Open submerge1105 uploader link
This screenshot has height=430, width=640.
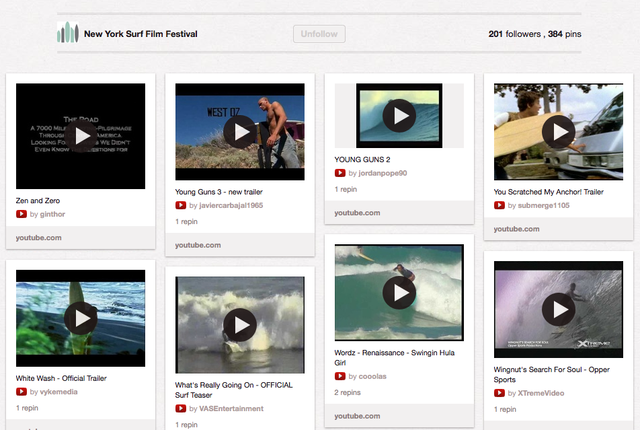(x=543, y=205)
